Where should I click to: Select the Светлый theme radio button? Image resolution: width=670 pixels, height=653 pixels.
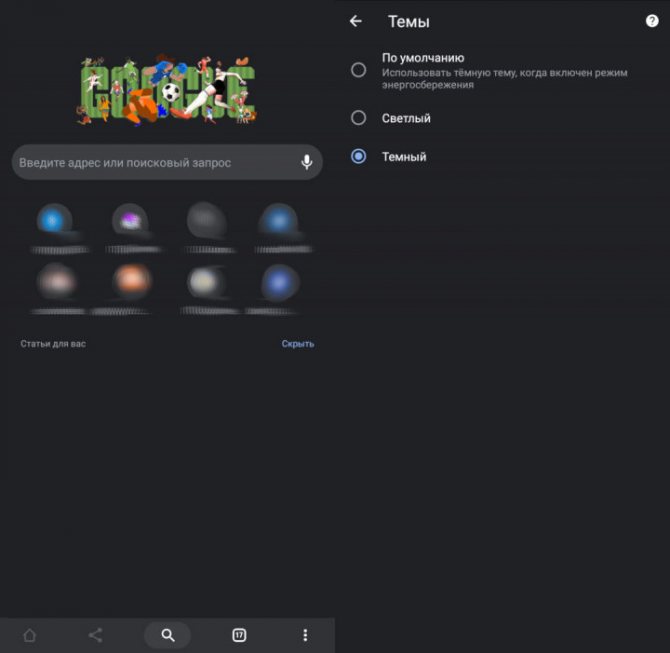(359, 118)
